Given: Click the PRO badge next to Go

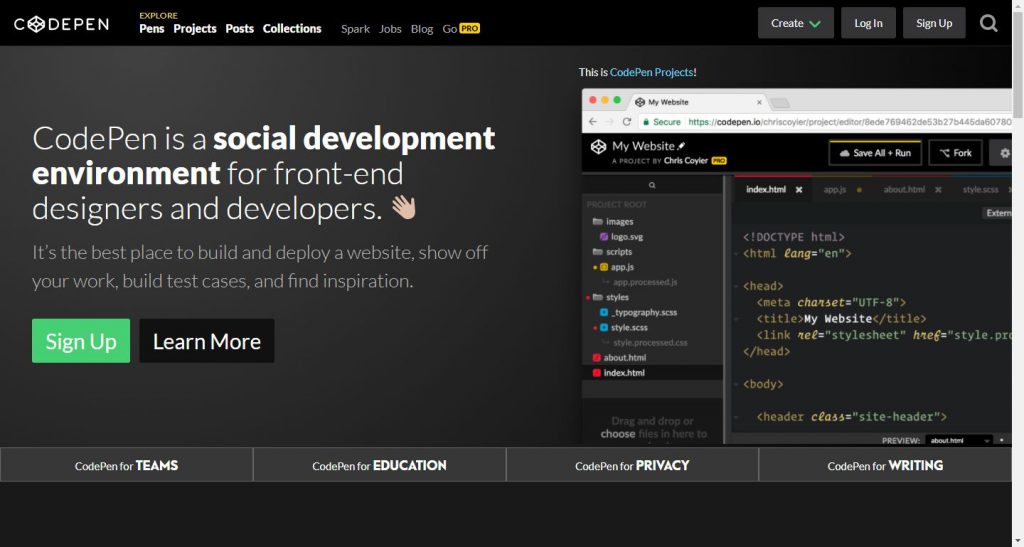Looking at the screenshot, I should (470, 28).
